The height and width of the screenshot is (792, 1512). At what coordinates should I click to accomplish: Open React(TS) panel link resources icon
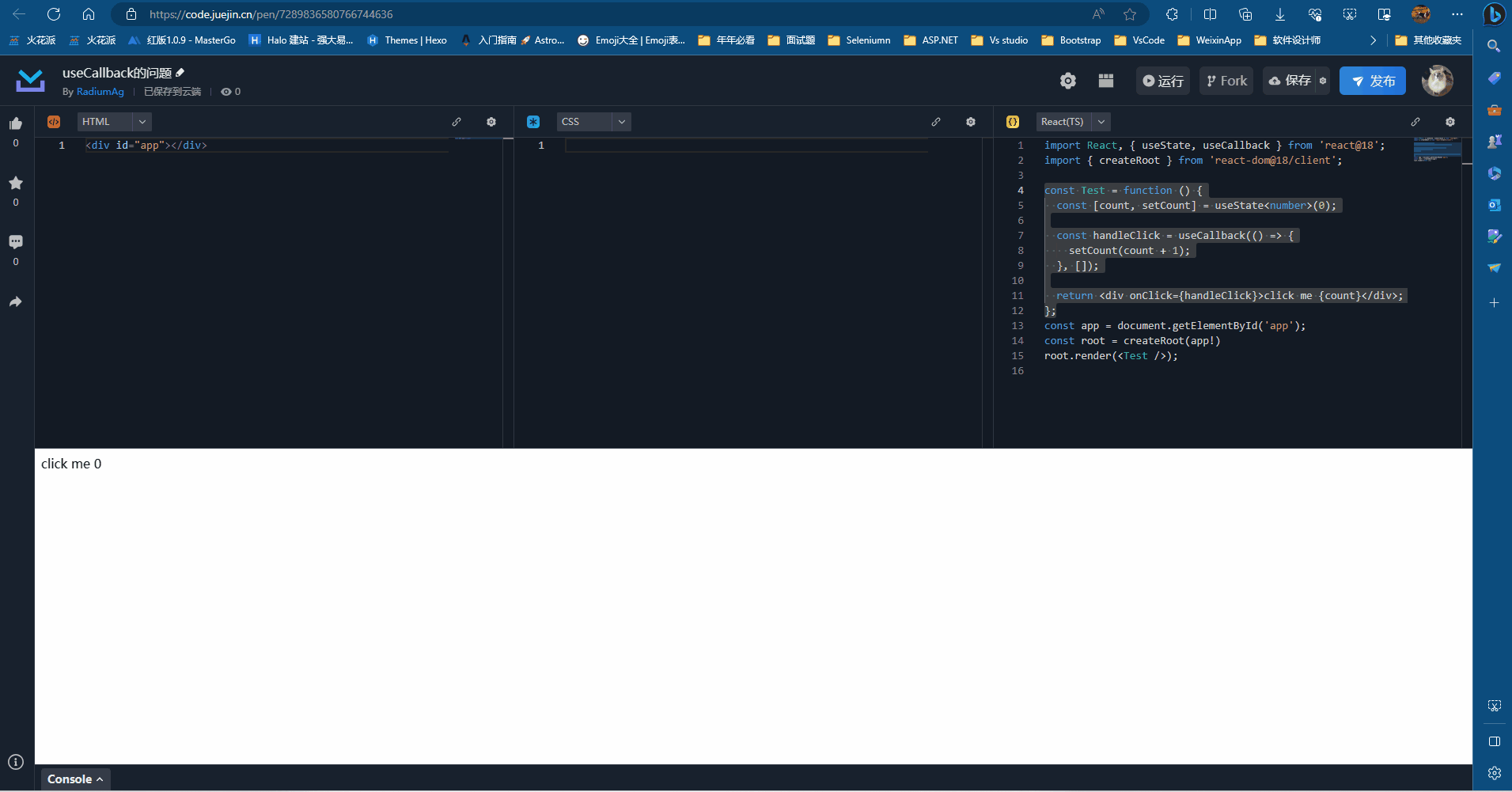tap(1415, 122)
